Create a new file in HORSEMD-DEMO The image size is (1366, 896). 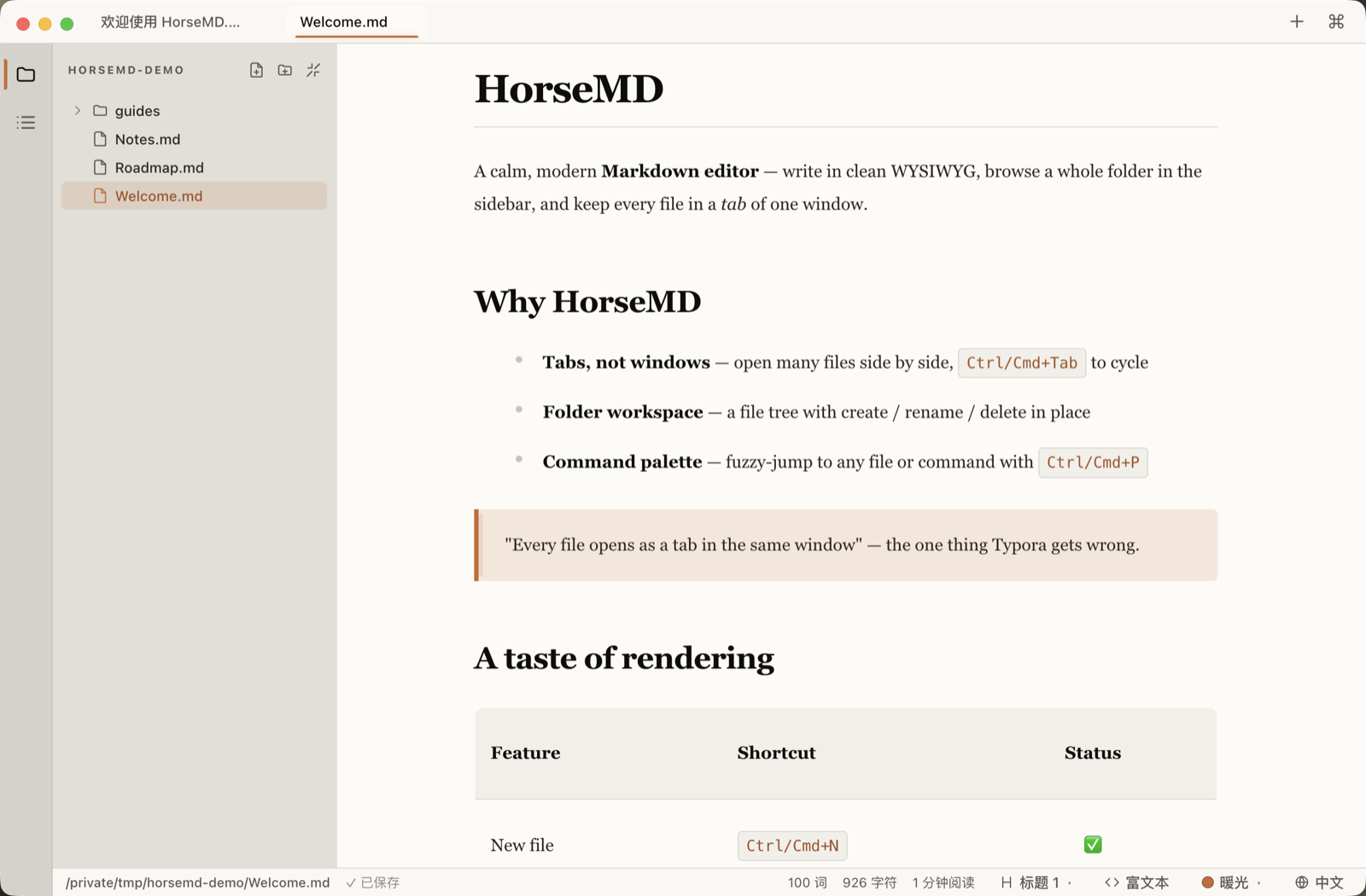(256, 70)
